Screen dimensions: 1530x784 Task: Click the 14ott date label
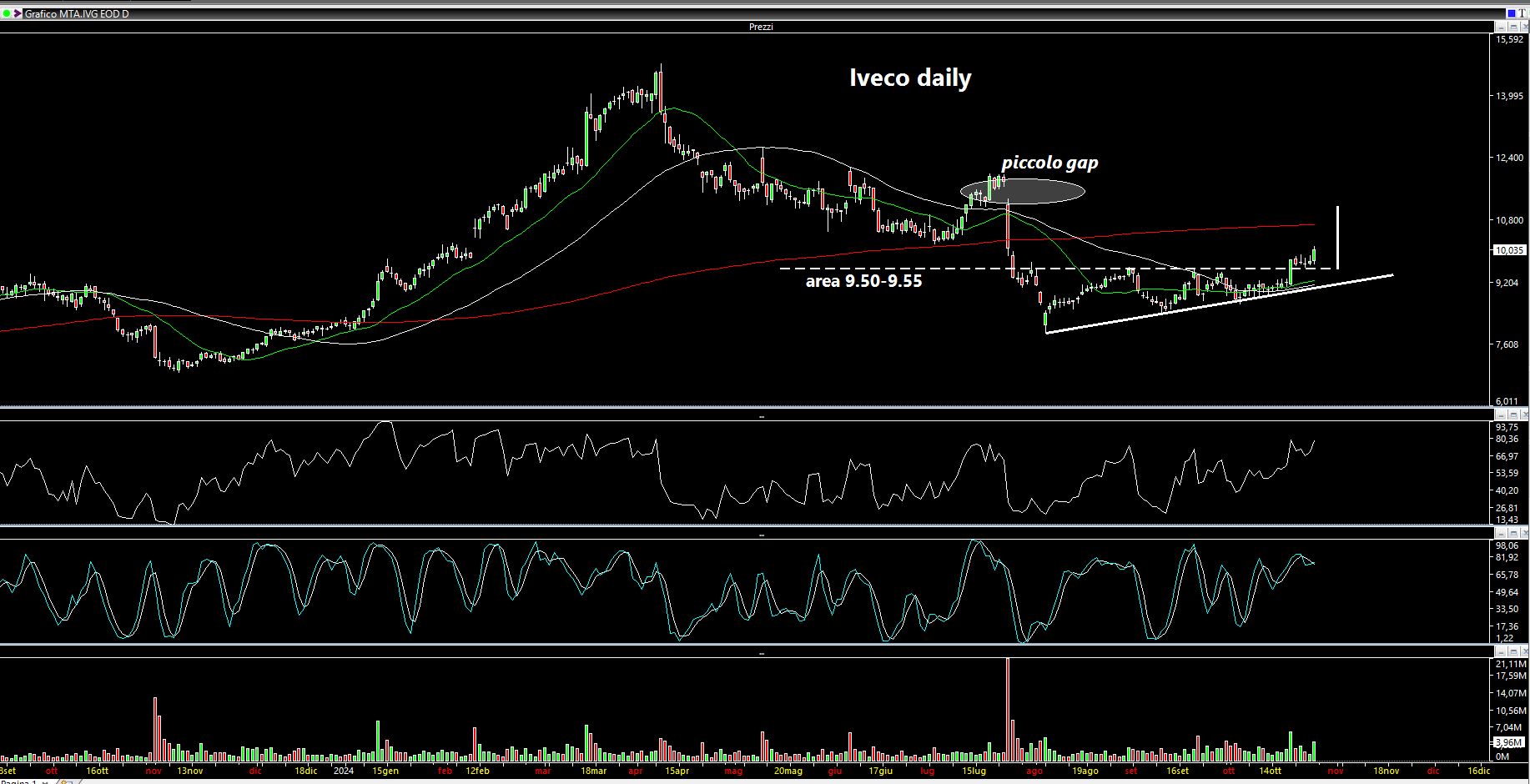(x=1270, y=771)
